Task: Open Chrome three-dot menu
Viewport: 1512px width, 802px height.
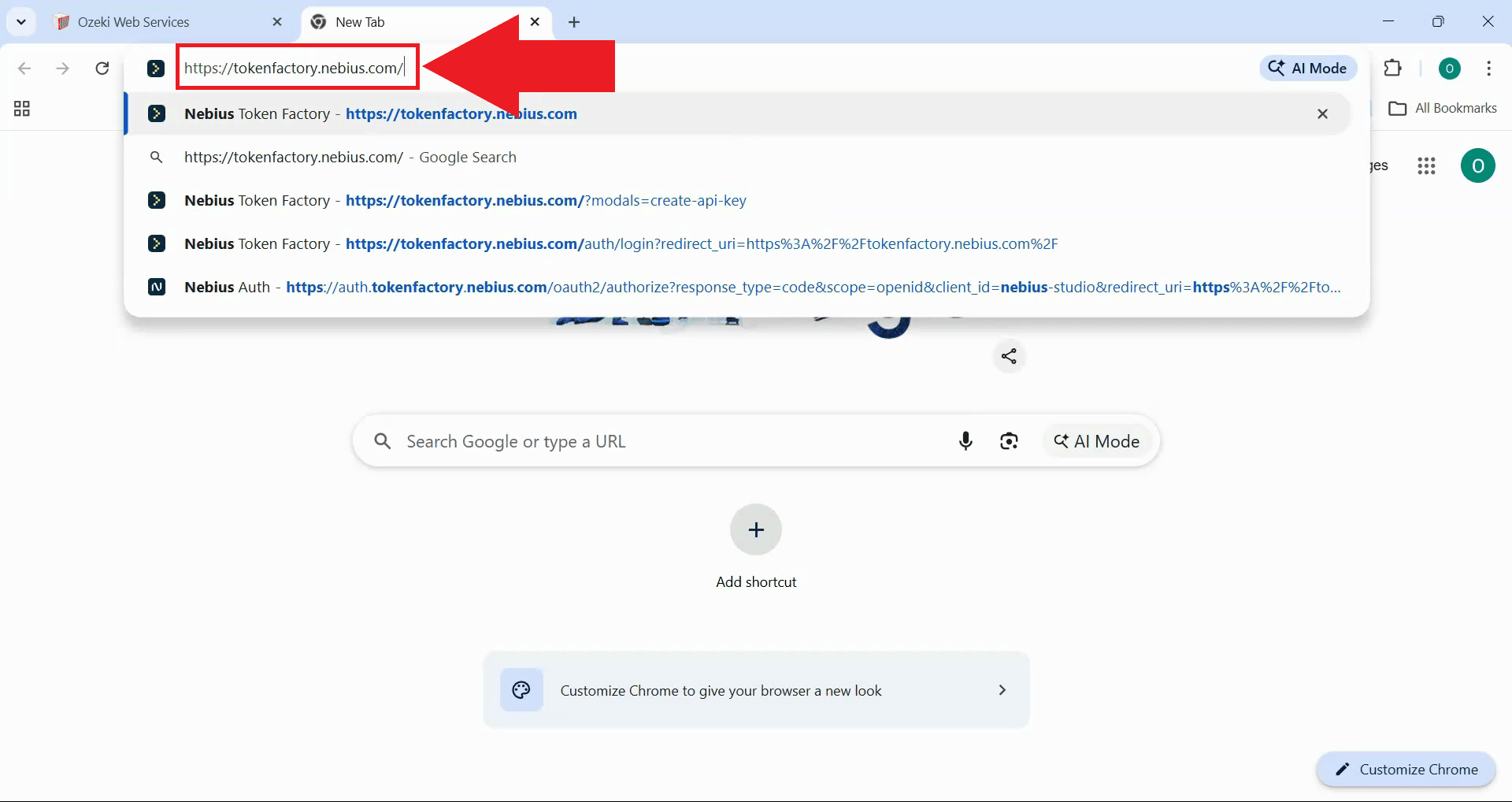Action: 1488,69
